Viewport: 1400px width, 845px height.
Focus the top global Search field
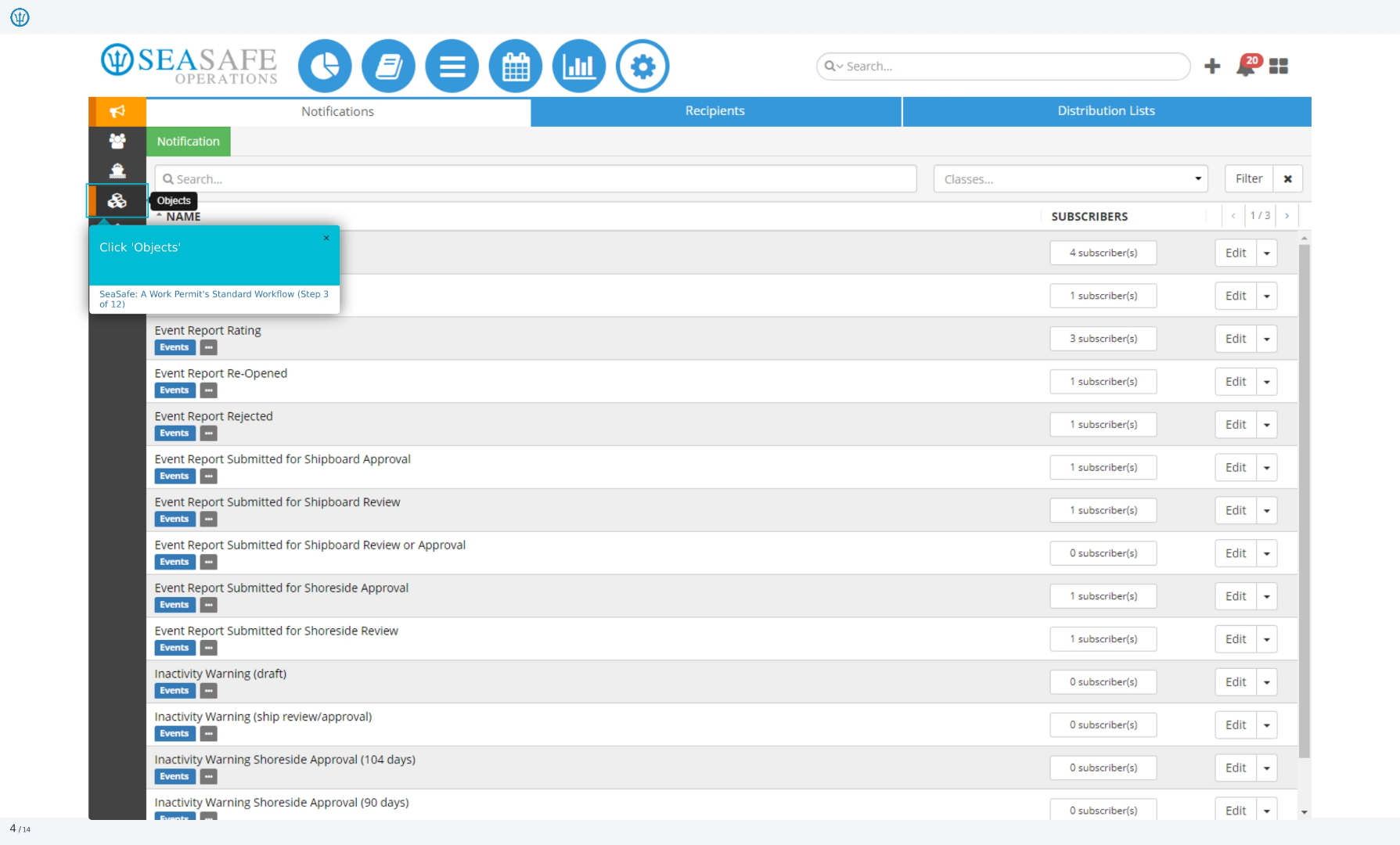(x=1003, y=67)
